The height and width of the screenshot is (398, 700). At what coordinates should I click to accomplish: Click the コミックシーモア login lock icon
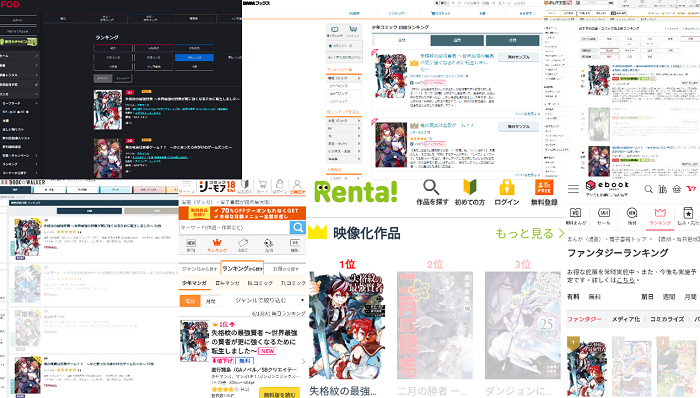(x=279, y=184)
